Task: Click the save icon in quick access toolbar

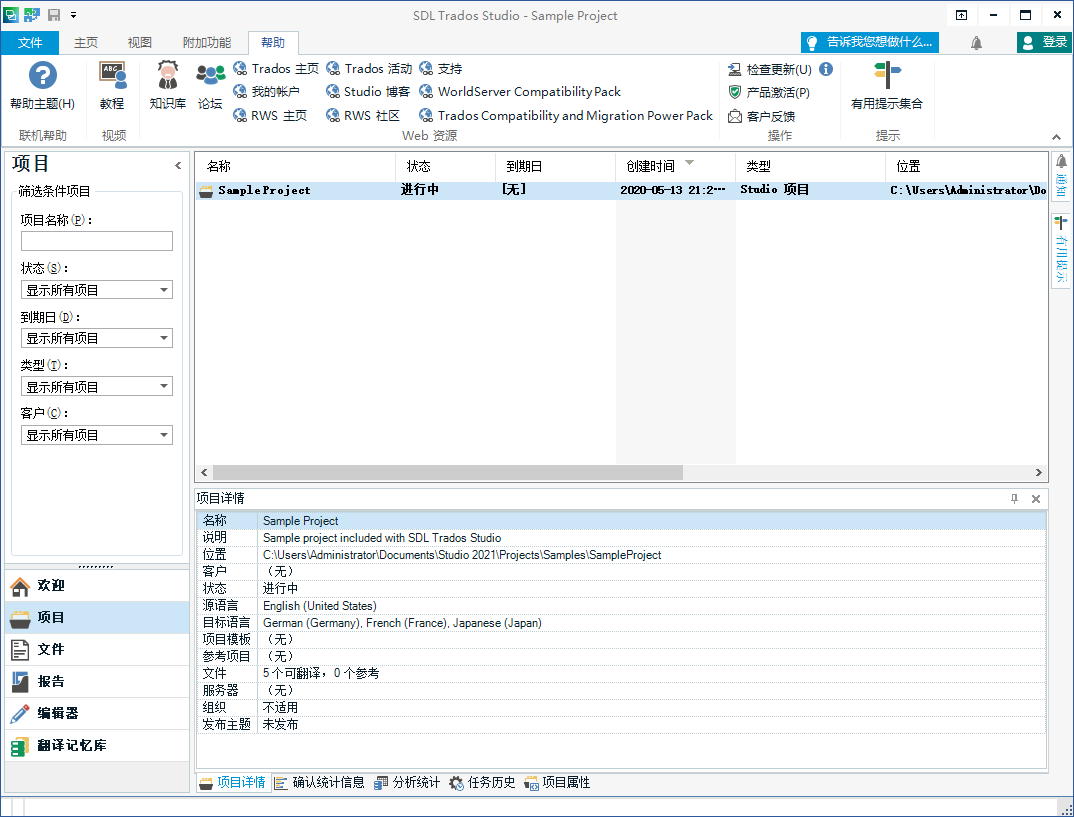Action: 53,14
